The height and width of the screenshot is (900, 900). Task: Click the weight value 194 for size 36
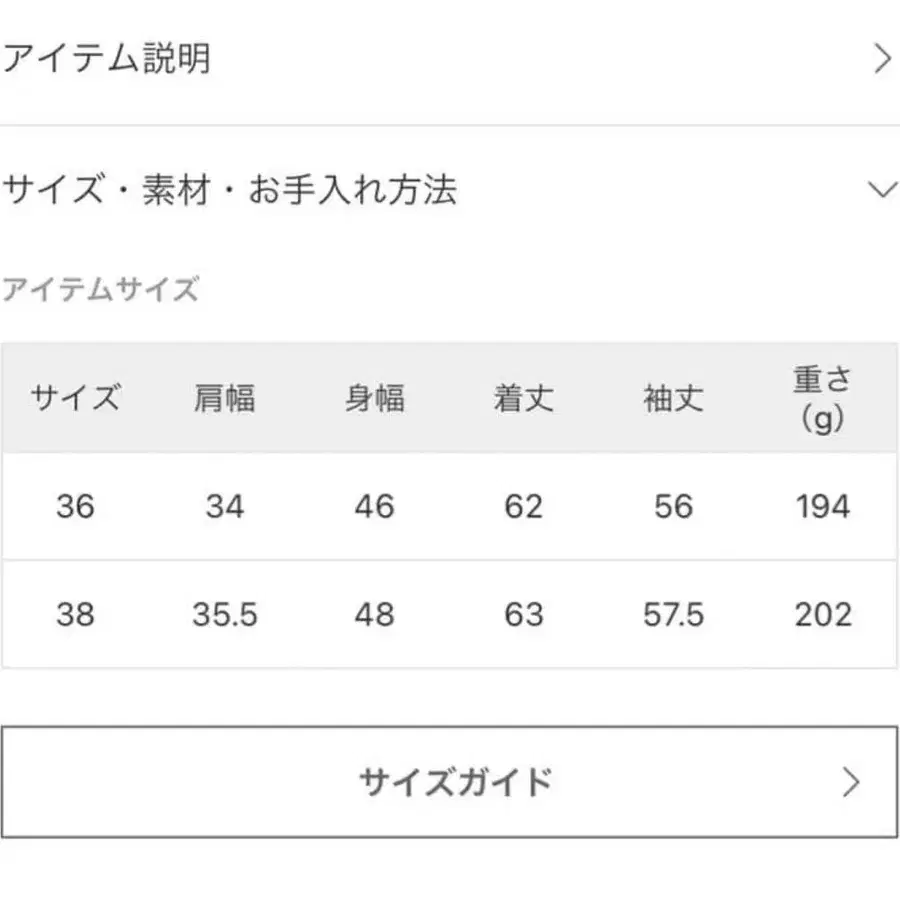pos(822,507)
